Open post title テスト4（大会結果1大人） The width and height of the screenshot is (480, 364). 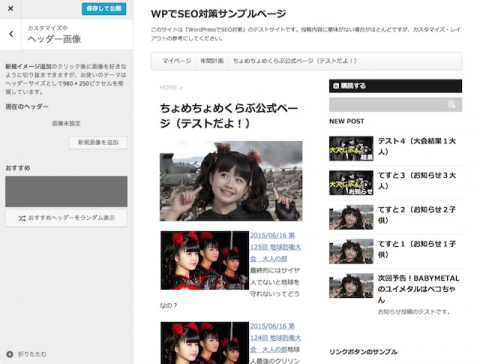point(417,146)
